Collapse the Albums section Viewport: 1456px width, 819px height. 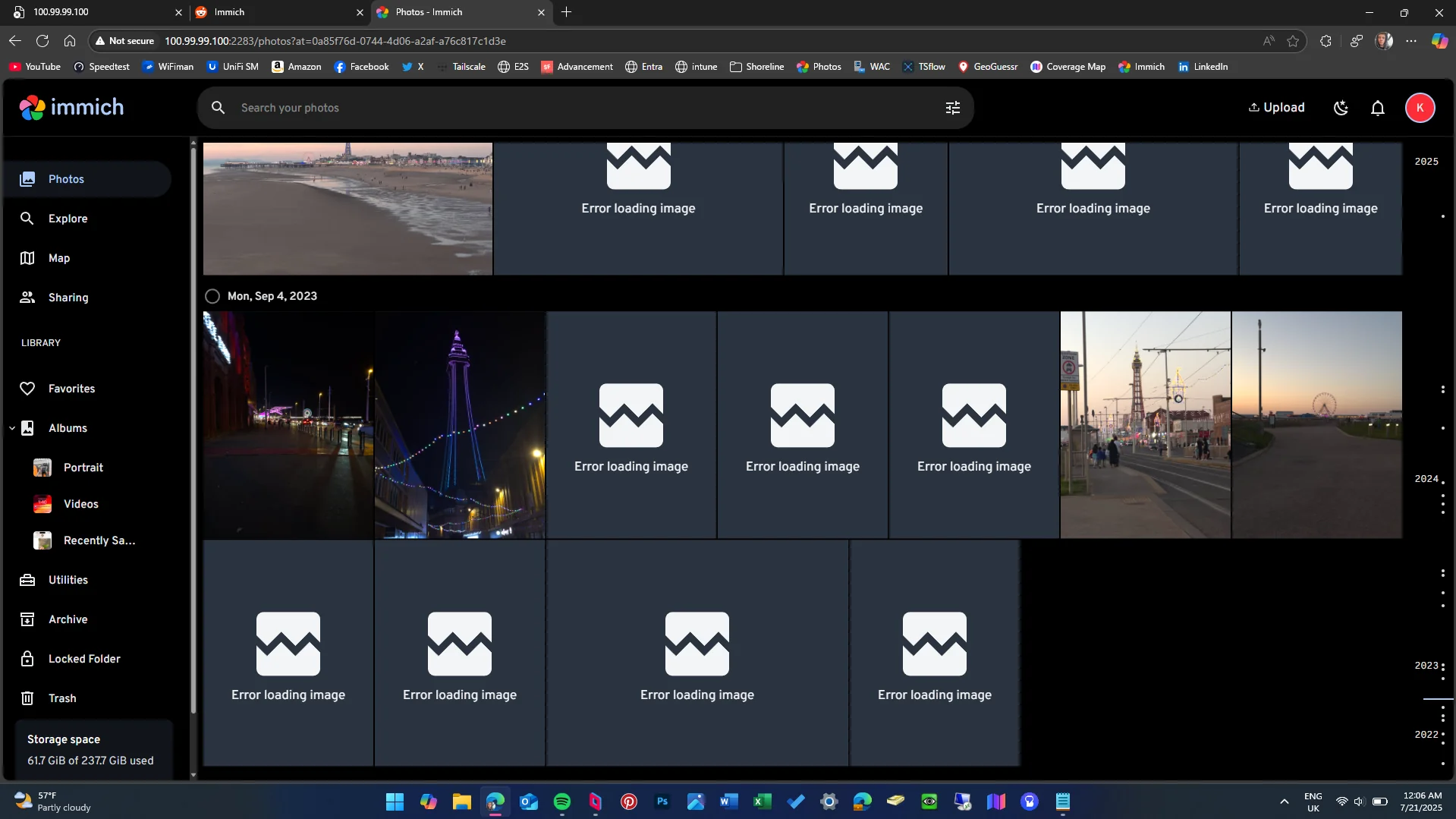coord(11,427)
